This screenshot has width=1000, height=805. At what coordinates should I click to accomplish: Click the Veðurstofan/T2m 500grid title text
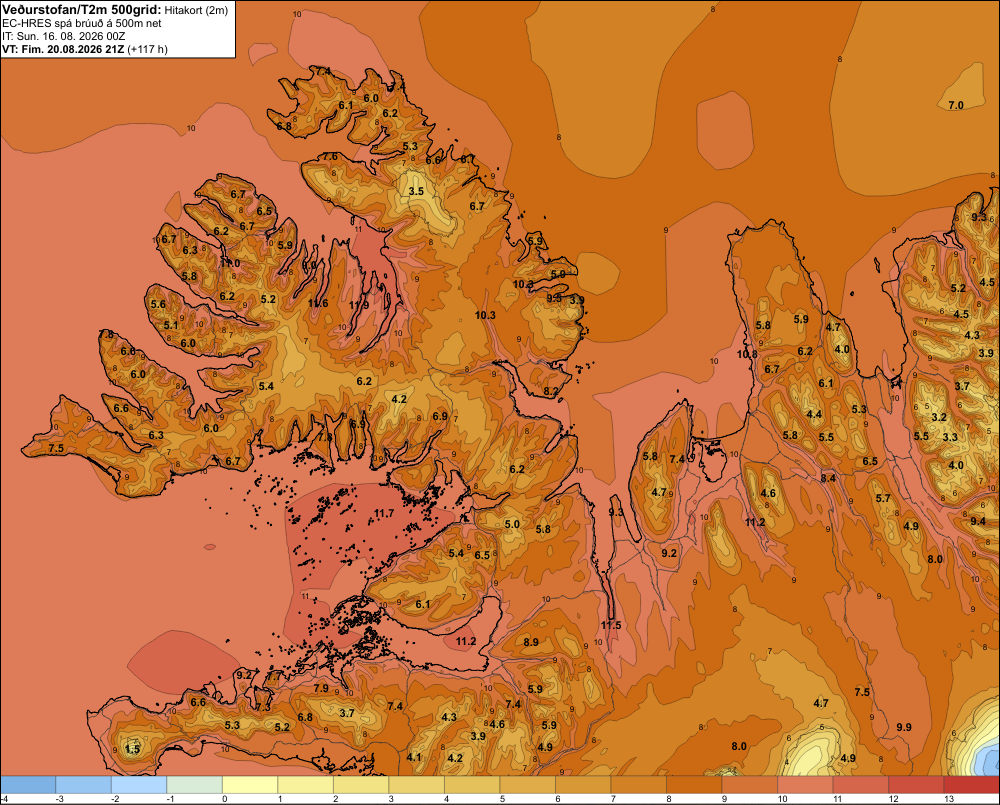coord(82,10)
